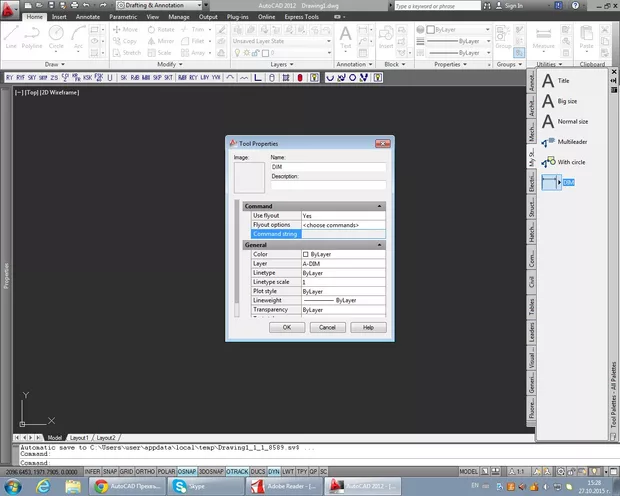Select the Line tool in Draw panel
The width and height of the screenshot is (620, 496).
pos(11,35)
